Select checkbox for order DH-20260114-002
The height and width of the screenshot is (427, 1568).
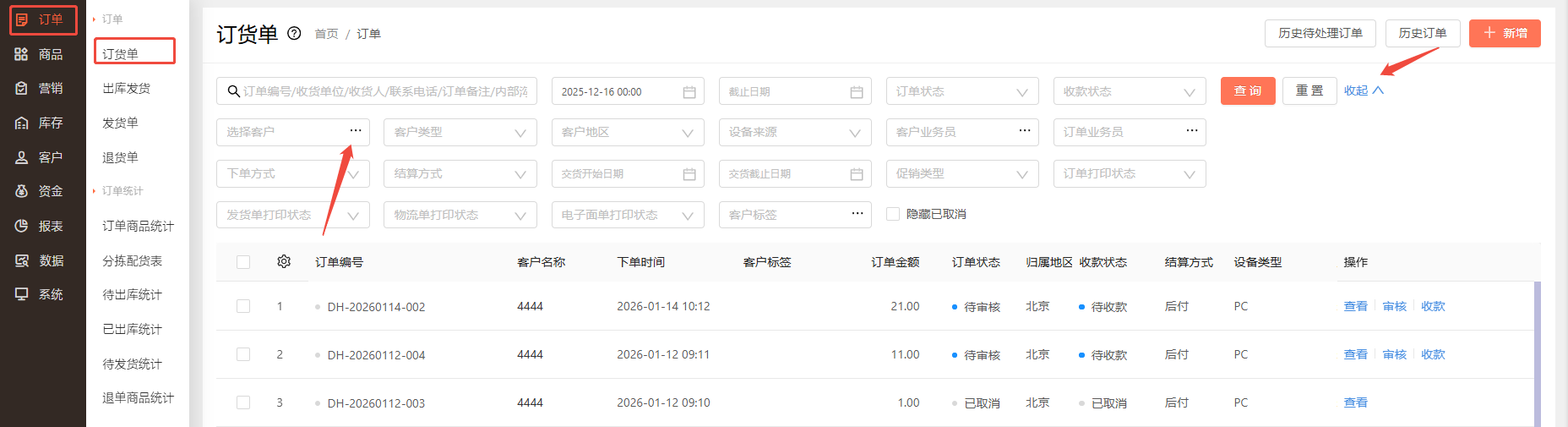click(243, 306)
